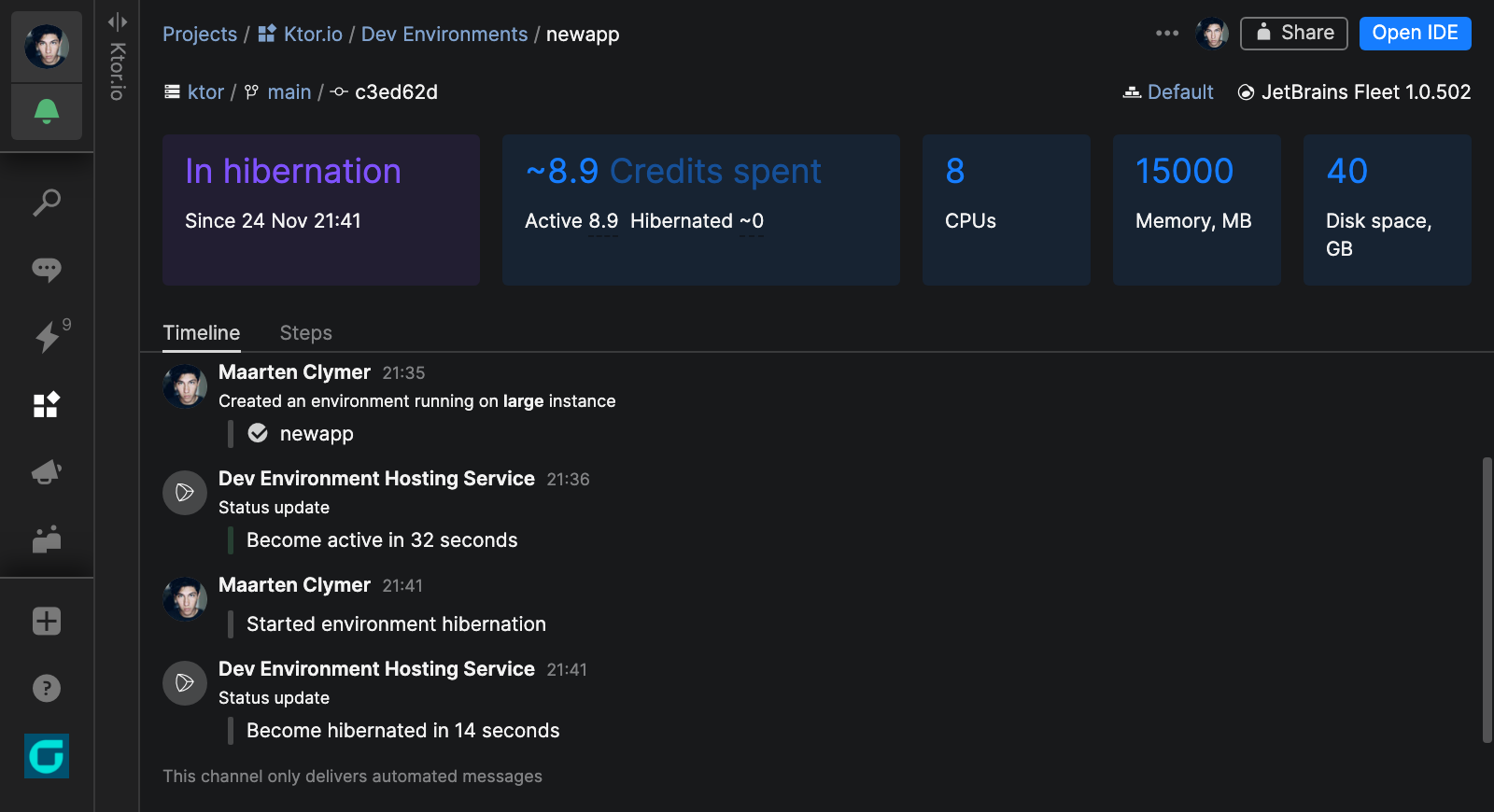Open the lightning bolt to-do icon

click(47, 337)
